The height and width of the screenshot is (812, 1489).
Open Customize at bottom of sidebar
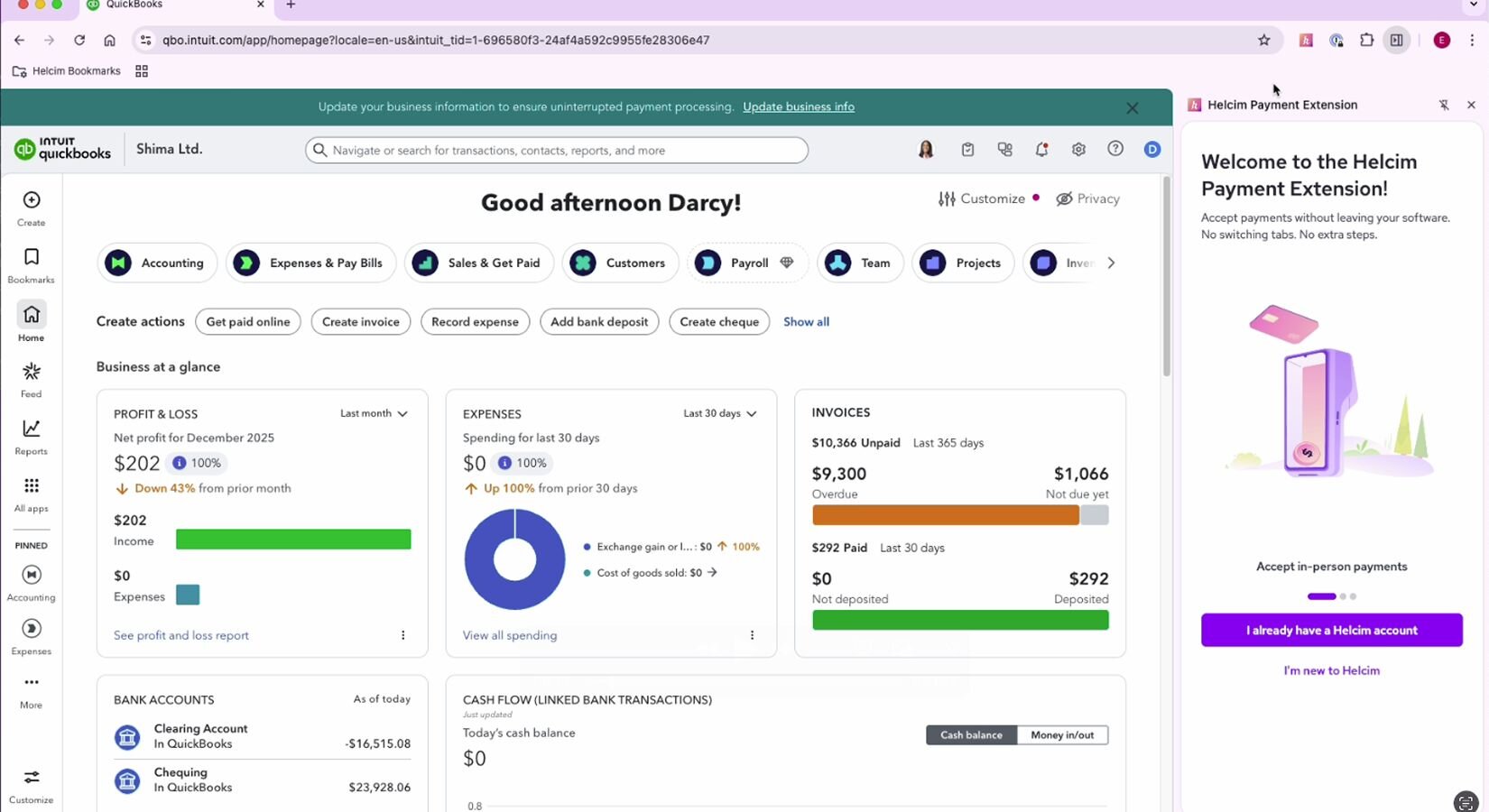click(32, 787)
